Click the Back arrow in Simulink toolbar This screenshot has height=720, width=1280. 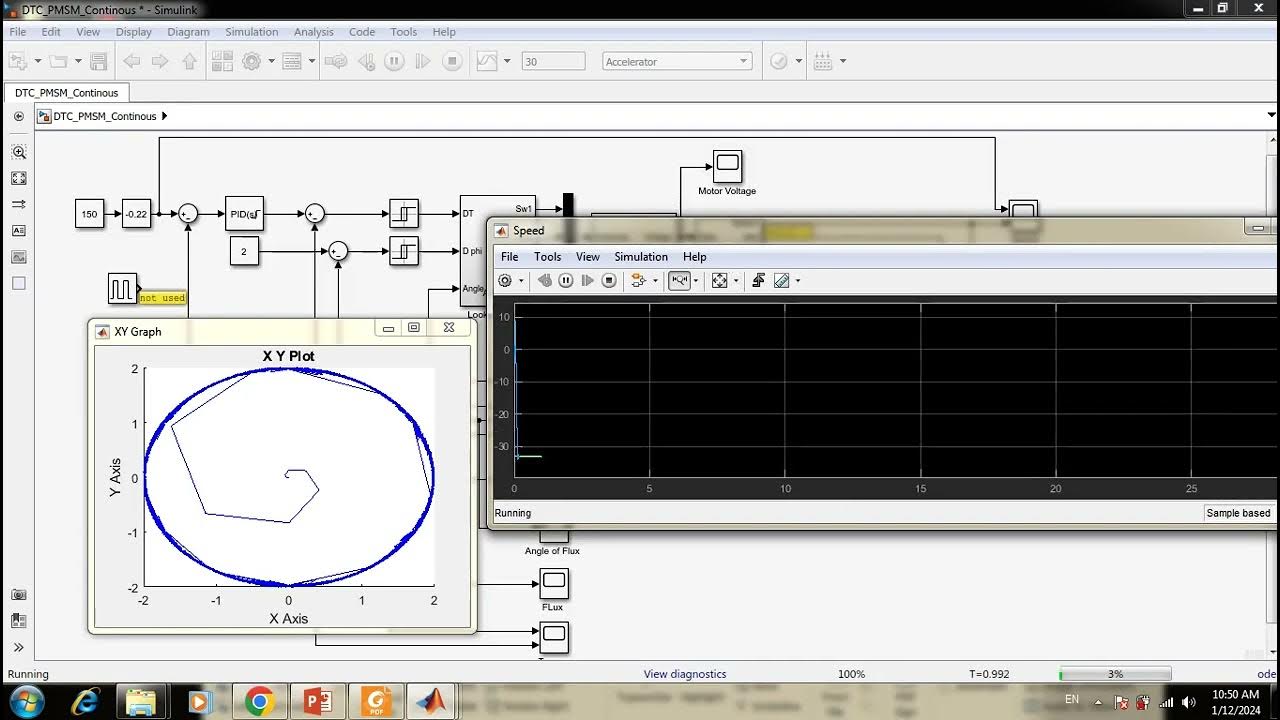[131, 61]
